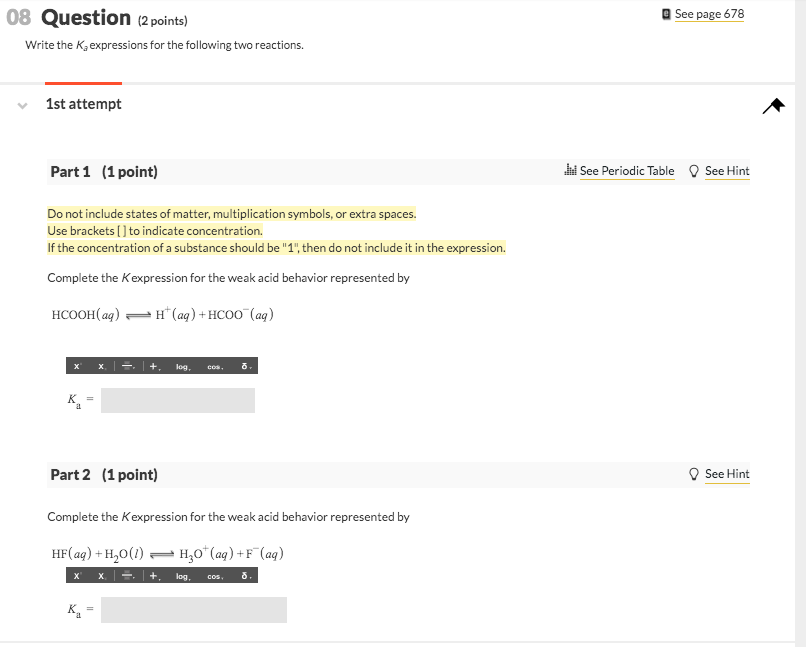Open delta symbols menu in Part 2 toolbar
The image size is (806, 647).
click(246, 576)
